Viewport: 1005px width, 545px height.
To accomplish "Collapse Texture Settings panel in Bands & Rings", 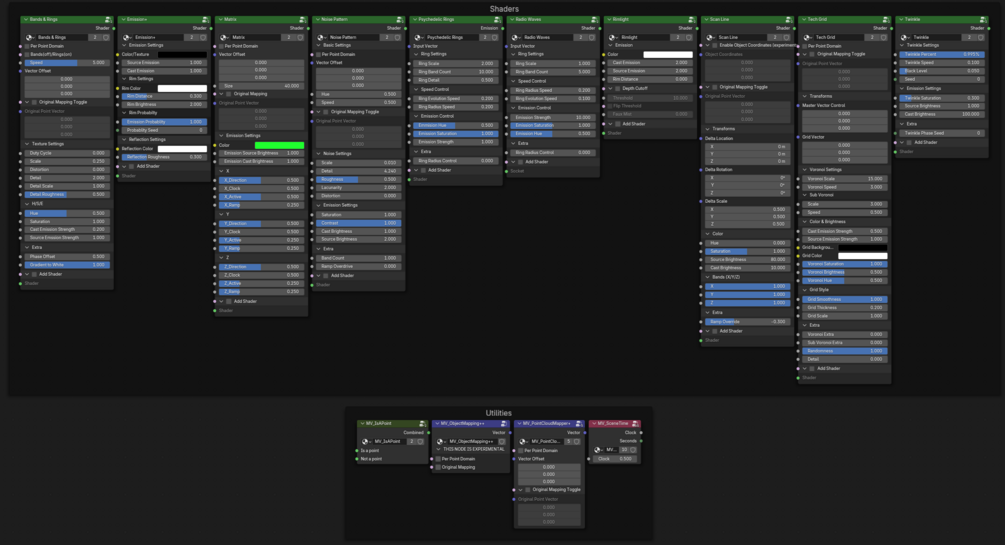I will click(28, 144).
